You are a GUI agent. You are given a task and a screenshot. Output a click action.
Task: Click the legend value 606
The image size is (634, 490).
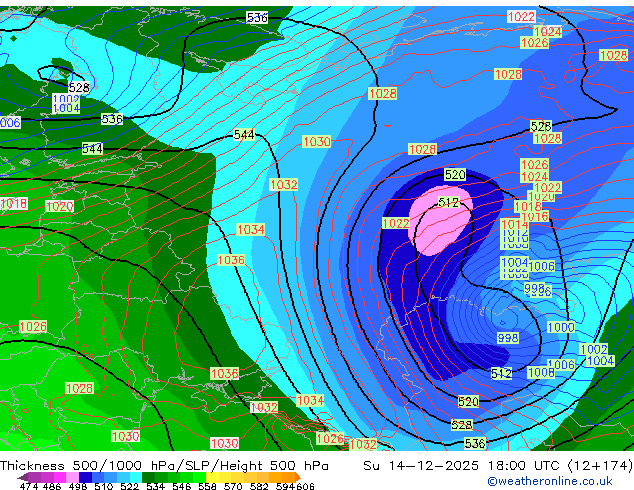click(x=305, y=486)
